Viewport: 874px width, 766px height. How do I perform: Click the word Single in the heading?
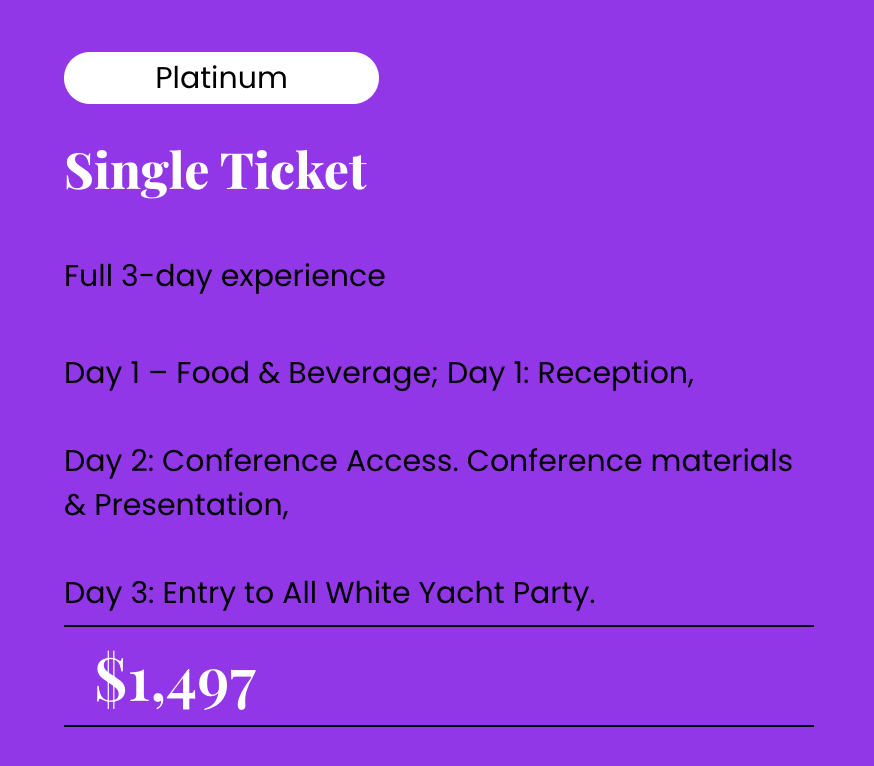[137, 172]
